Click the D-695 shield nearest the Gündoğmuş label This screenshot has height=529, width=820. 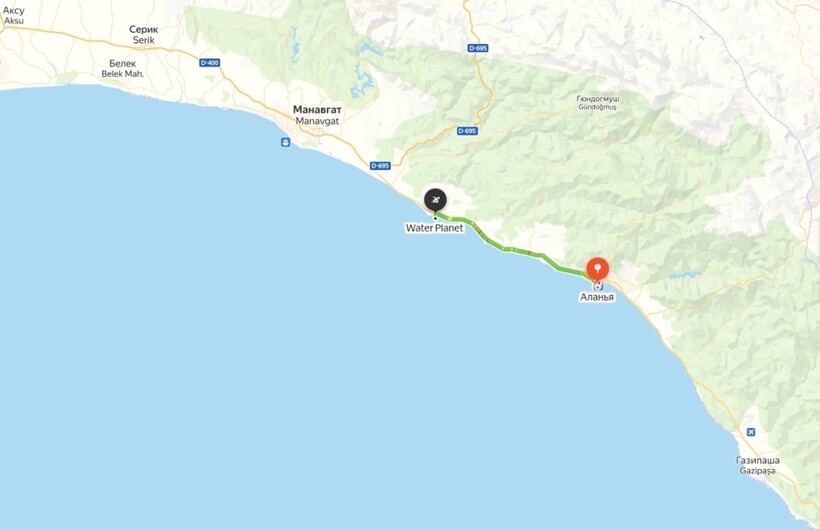click(x=477, y=48)
